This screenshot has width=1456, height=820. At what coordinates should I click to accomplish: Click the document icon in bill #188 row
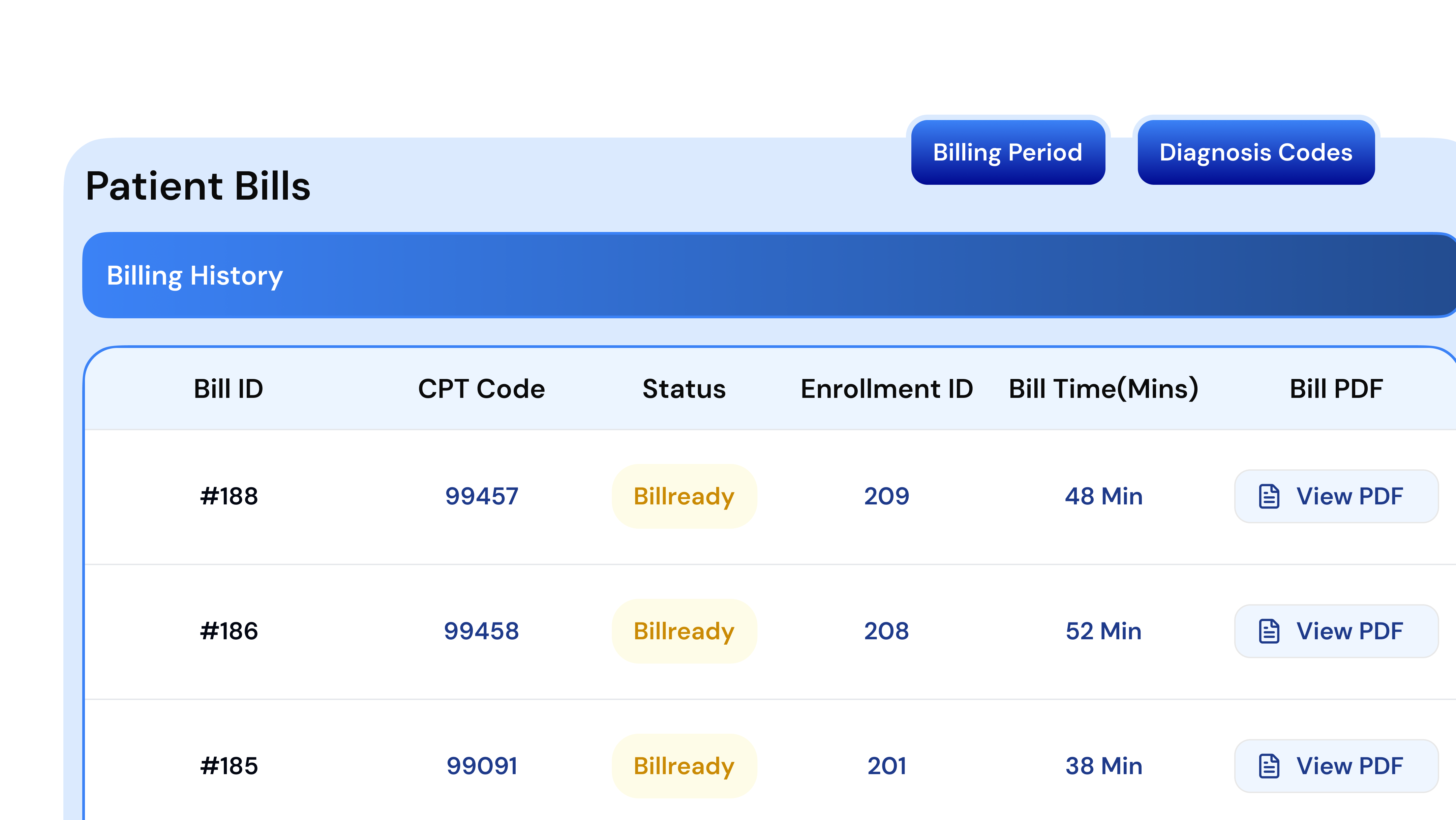(x=1269, y=496)
